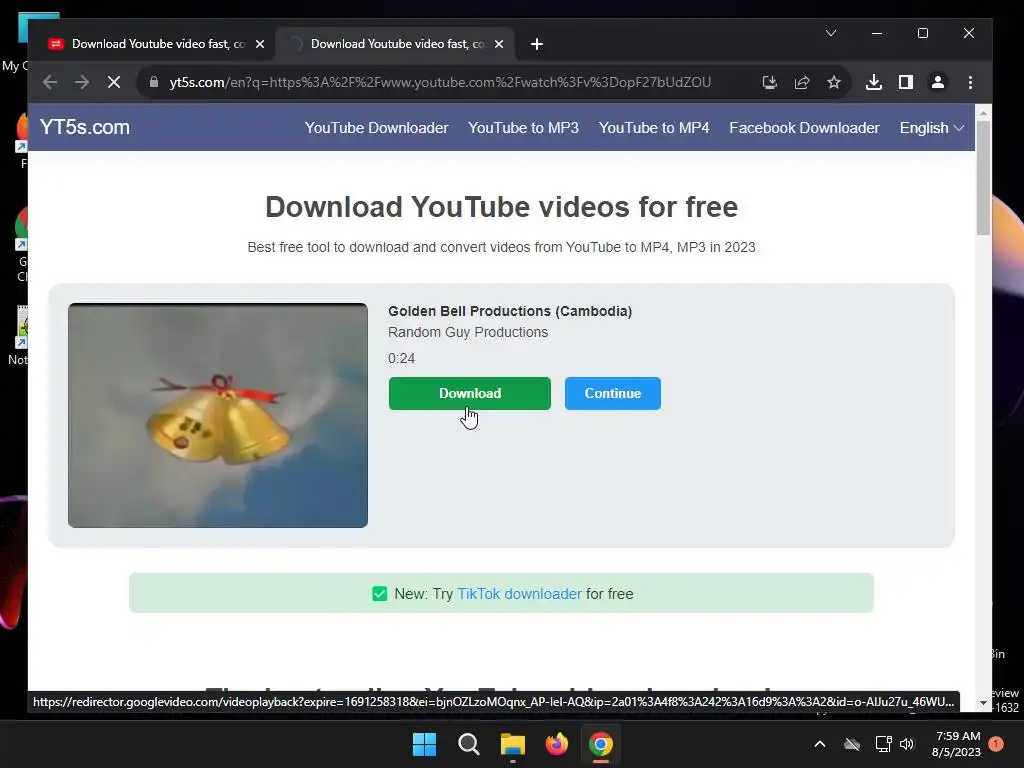Open notification badge in taskbar

tap(996, 744)
